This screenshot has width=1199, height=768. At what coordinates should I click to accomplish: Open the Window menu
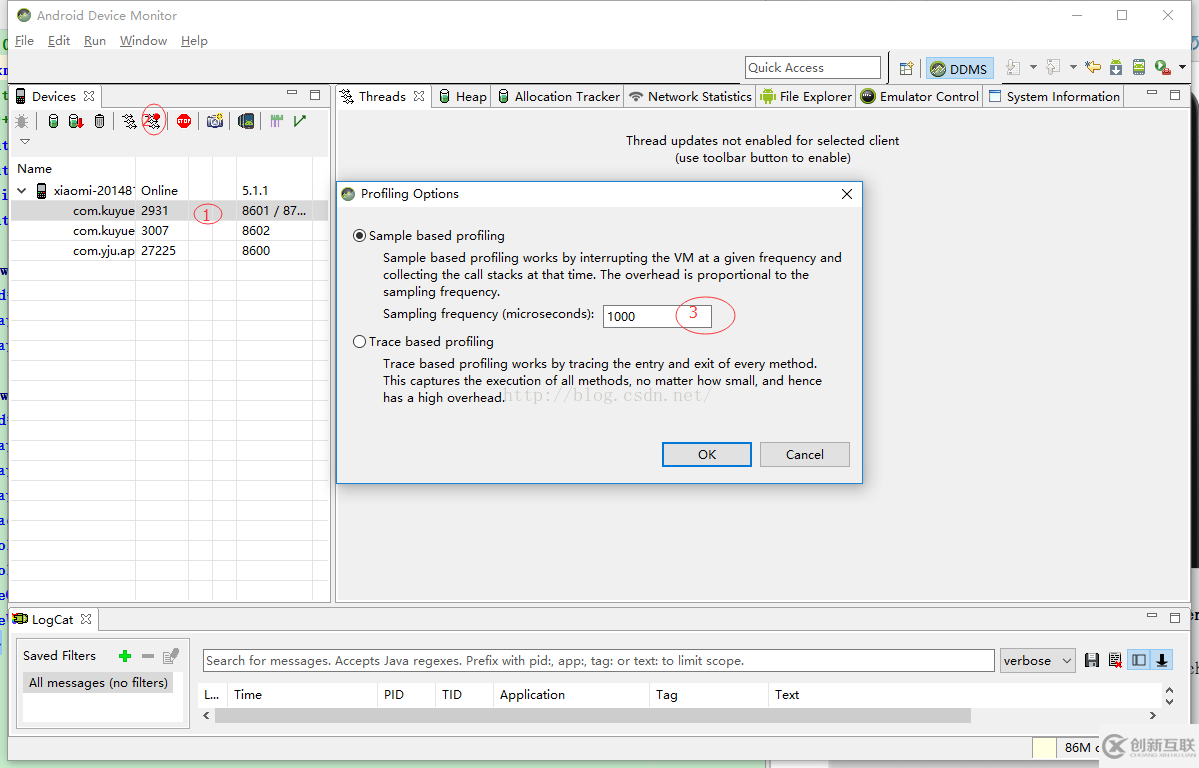pyautogui.click(x=143, y=41)
